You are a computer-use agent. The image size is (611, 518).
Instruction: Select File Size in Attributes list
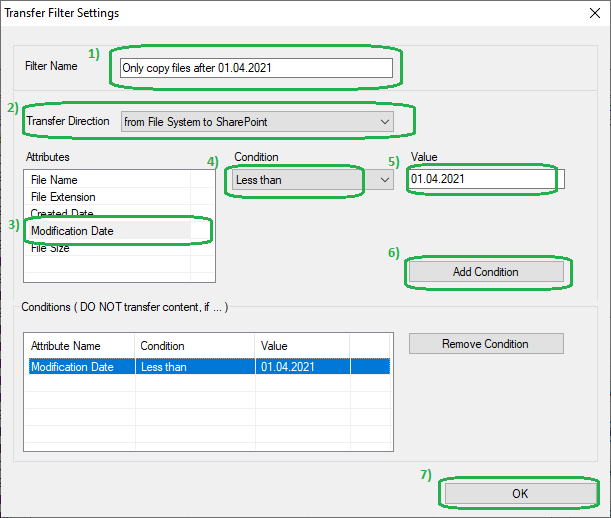(x=111, y=248)
